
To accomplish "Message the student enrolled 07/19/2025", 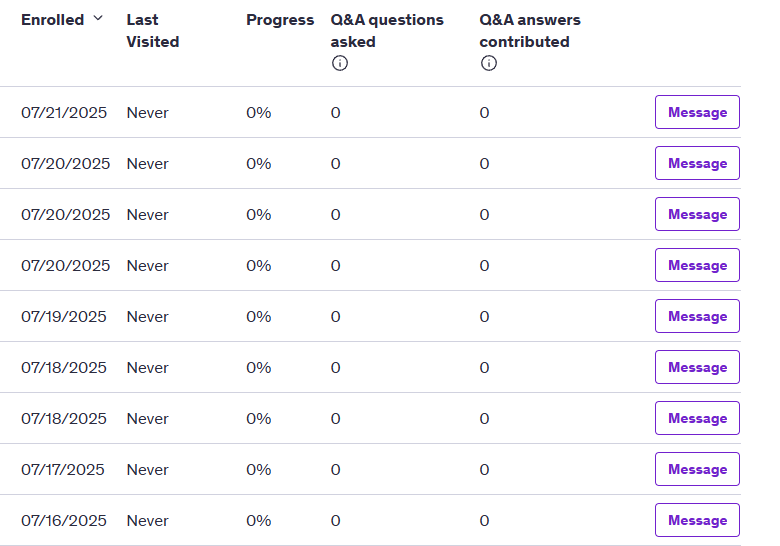I will 697,316.
